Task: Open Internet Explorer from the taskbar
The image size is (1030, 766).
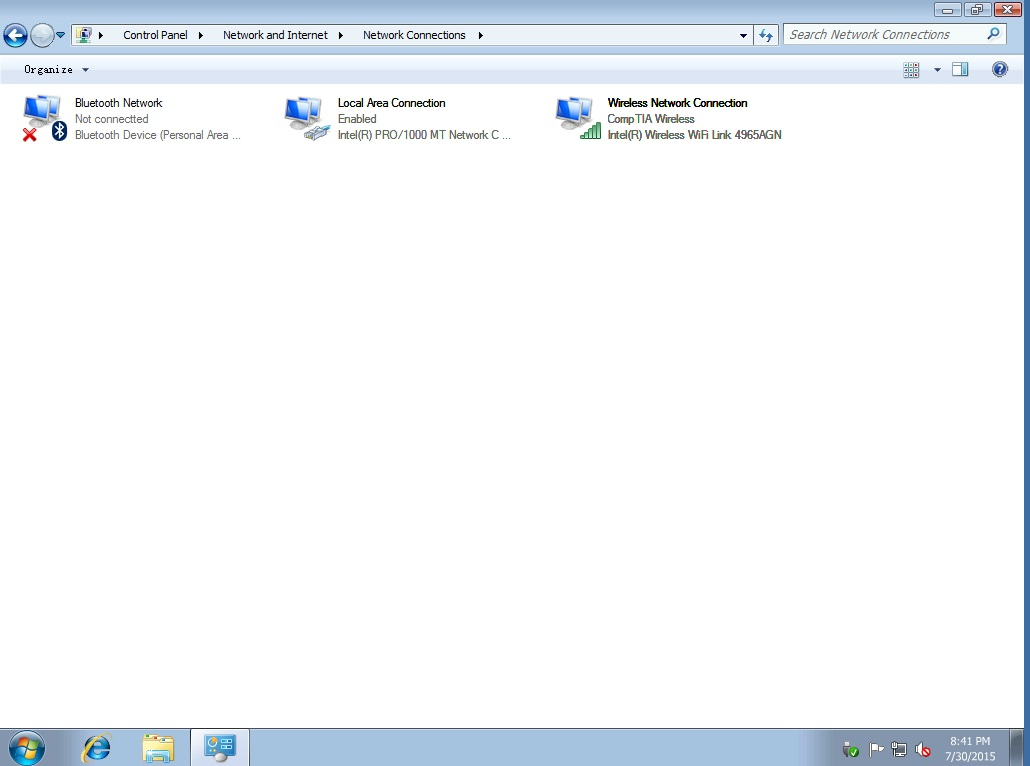Action: coord(96,747)
